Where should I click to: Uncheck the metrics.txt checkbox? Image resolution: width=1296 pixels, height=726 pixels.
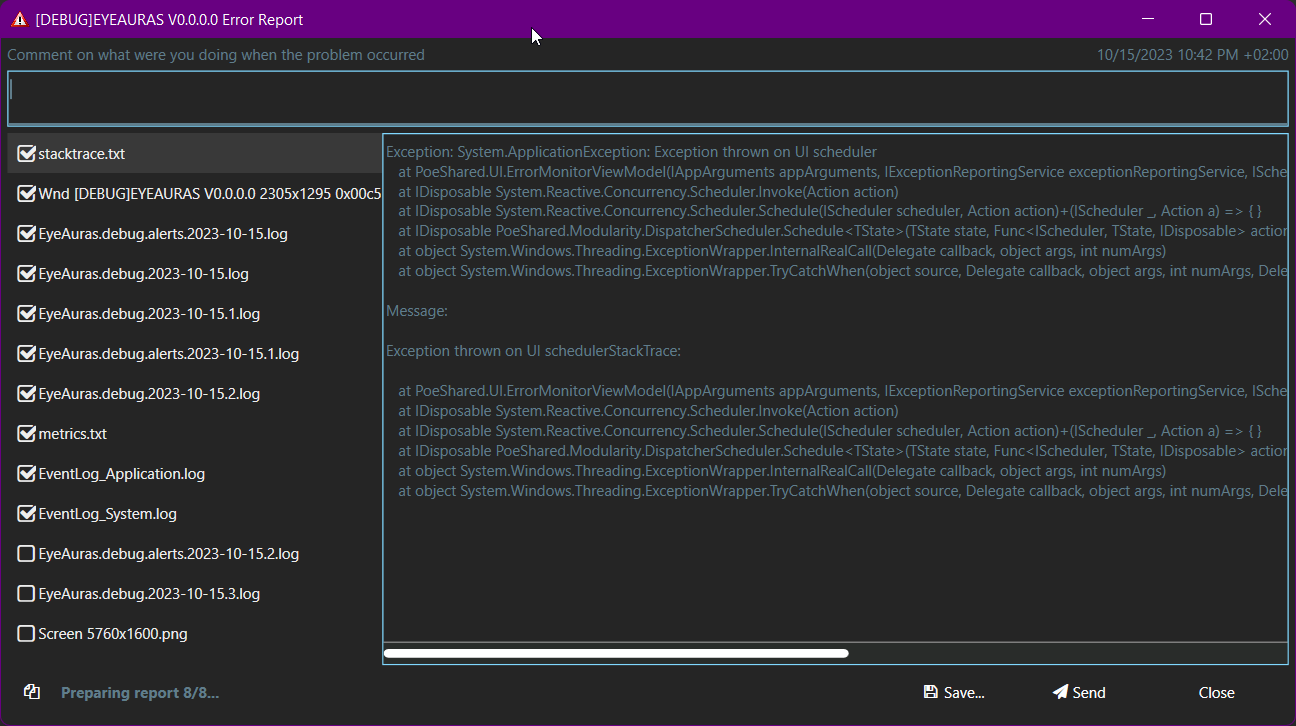point(27,433)
